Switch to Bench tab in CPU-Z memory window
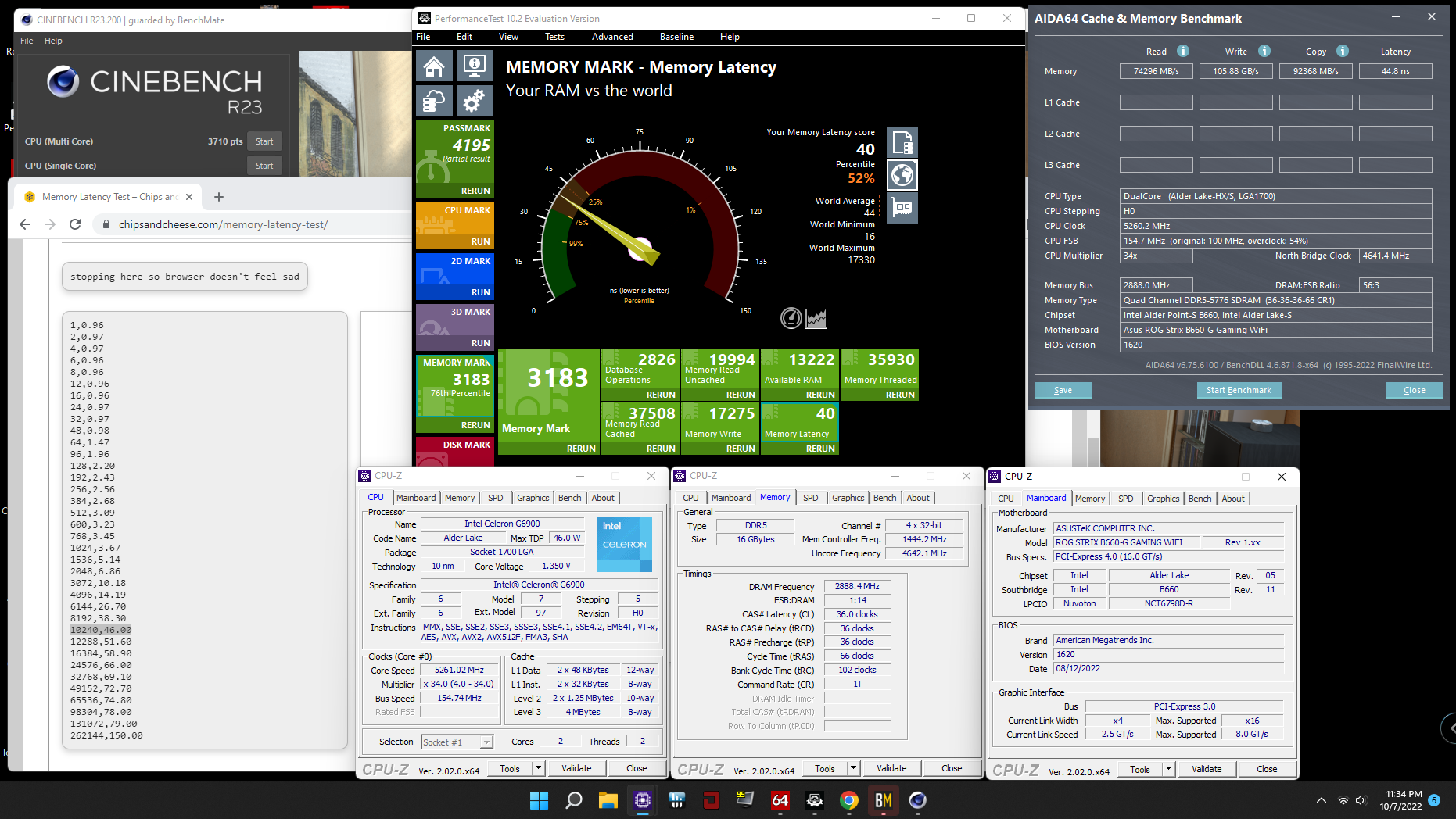The height and width of the screenshot is (819, 1456). click(x=885, y=498)
